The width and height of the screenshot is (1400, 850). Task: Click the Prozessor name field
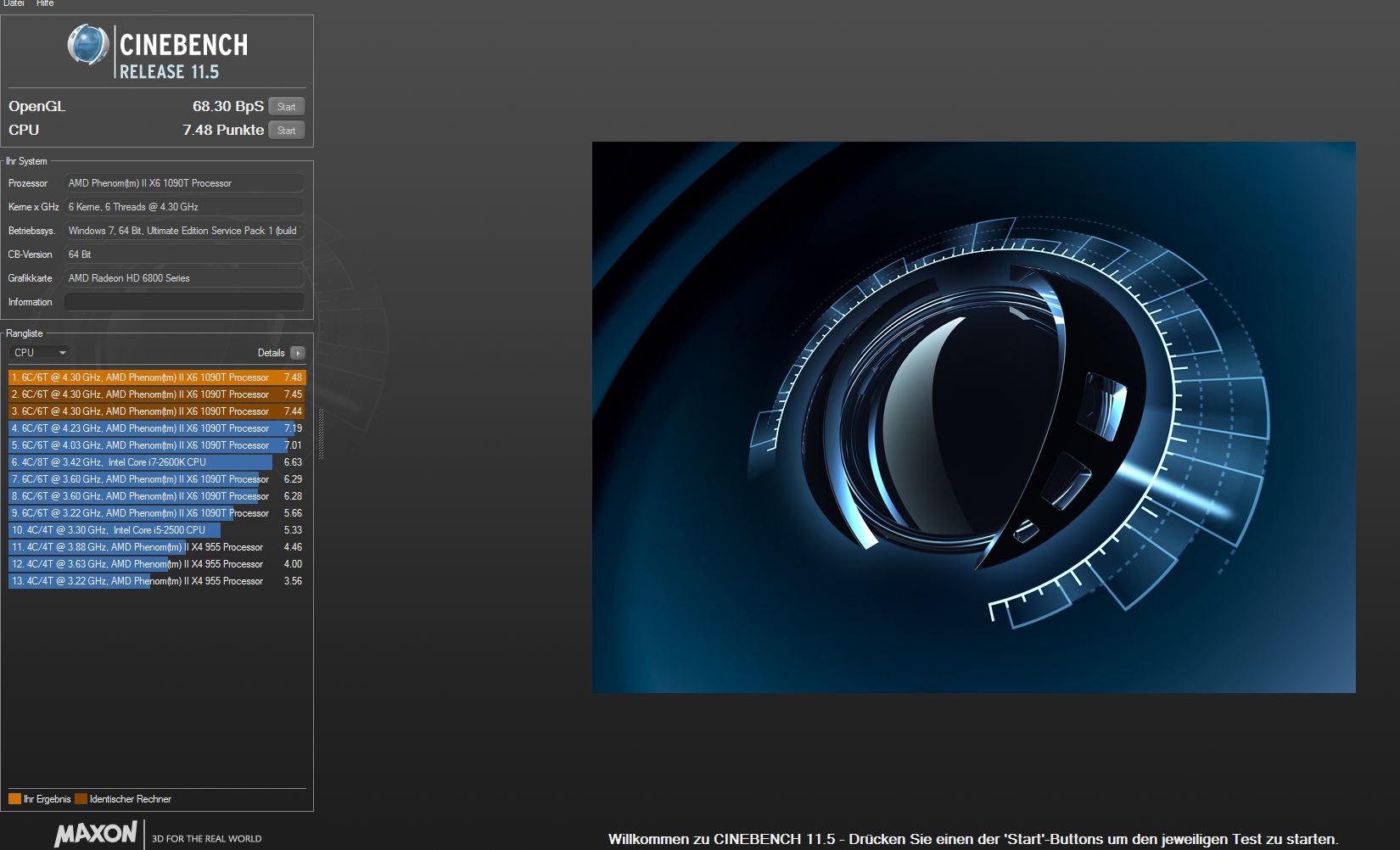click(184, 183)
